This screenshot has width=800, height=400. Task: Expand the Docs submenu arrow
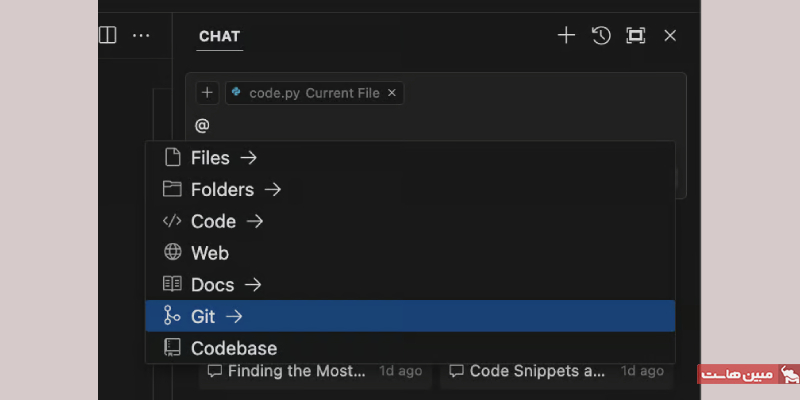click(x=253, y=285)
